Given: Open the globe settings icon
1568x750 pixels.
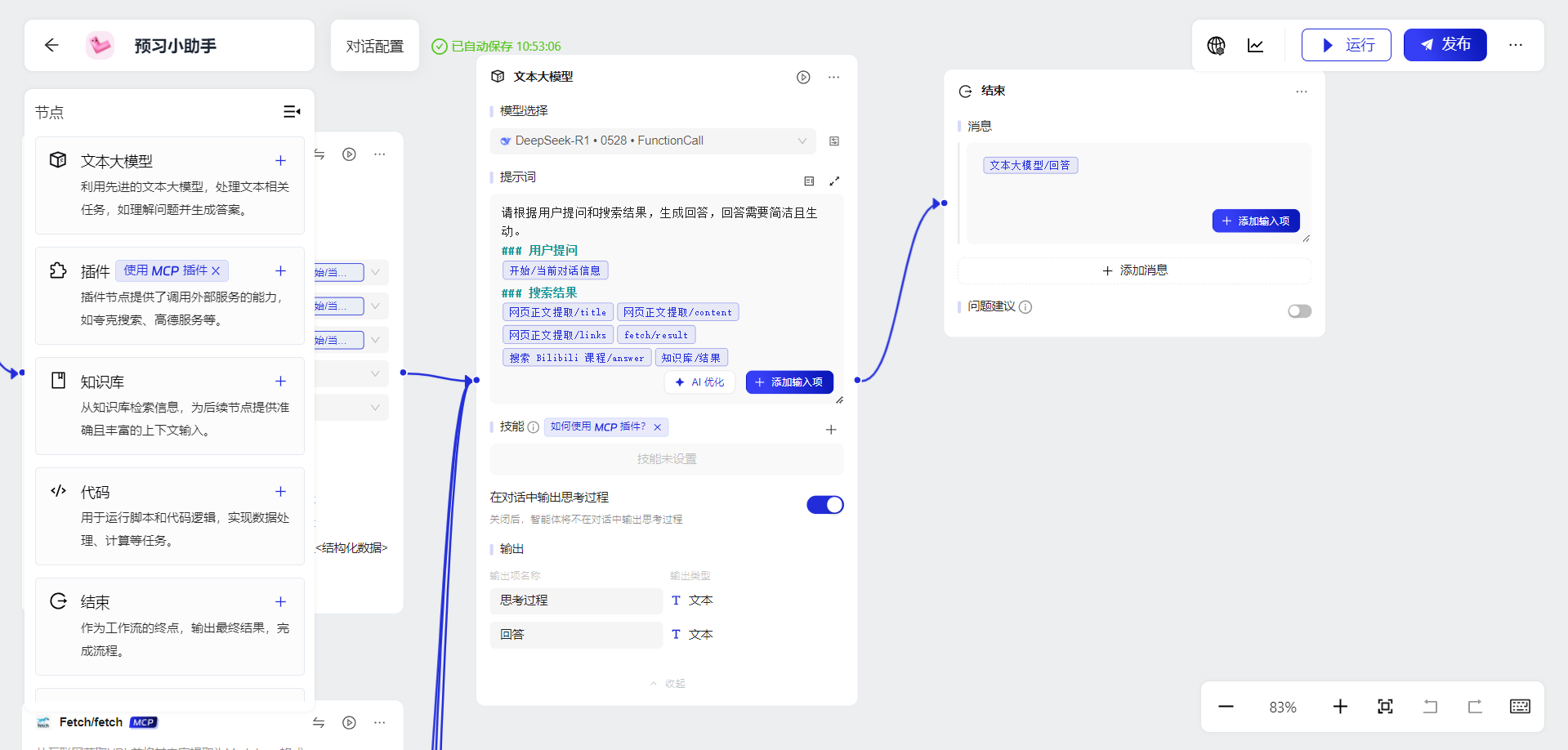Looking at the screenshot, I should coord(1216,45).
